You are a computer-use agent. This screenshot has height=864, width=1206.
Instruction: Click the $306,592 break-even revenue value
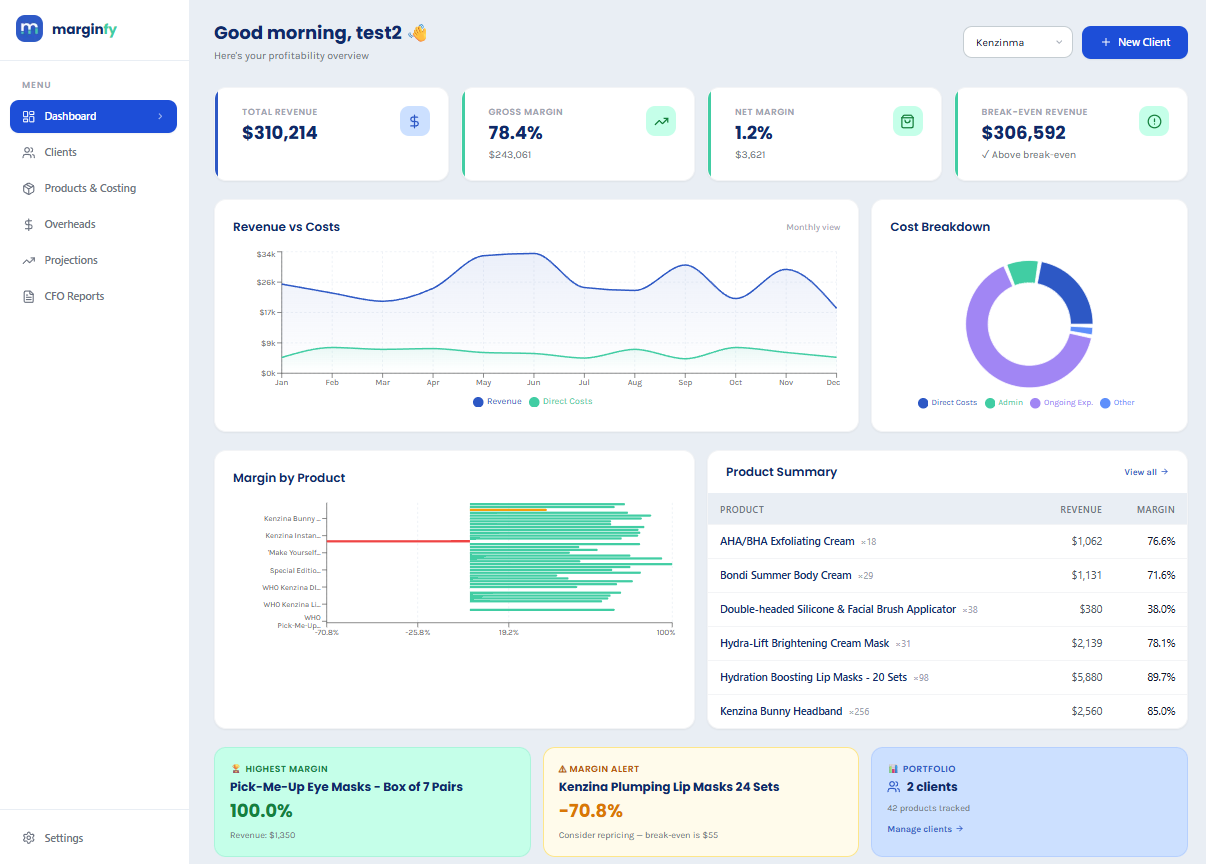[1024, 132]
